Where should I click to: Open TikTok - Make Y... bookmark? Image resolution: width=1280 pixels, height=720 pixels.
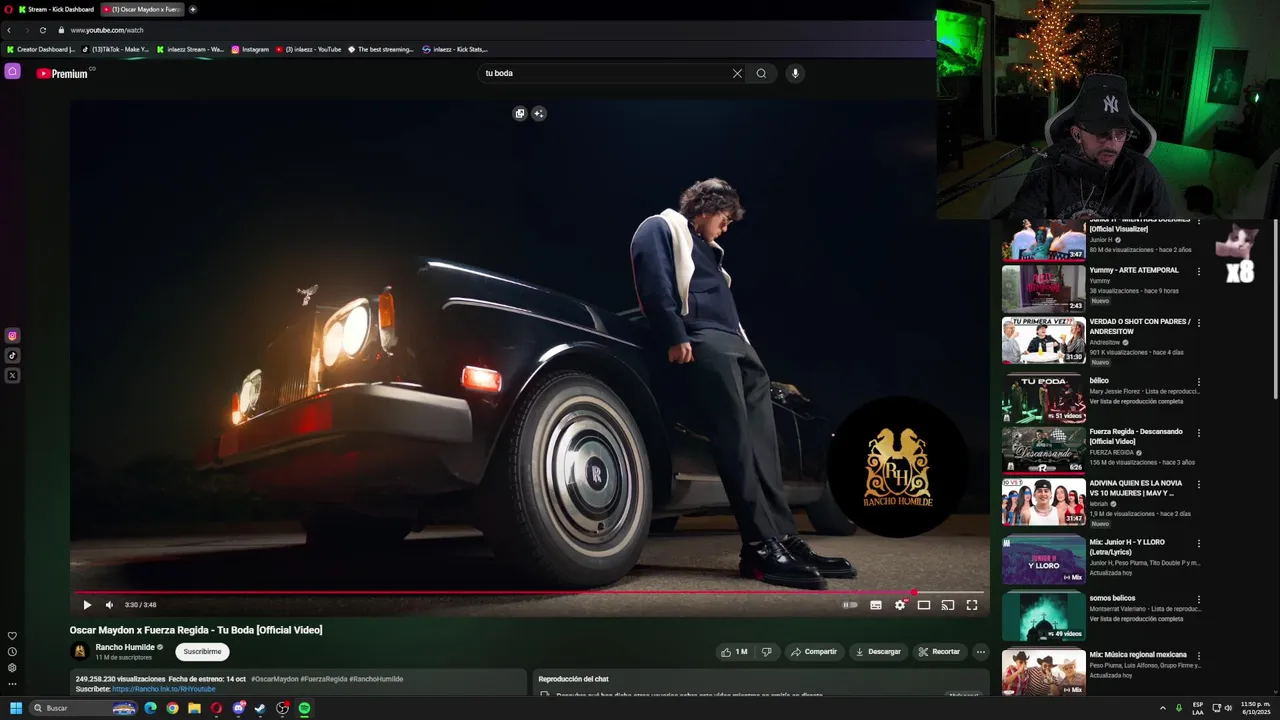pyautogui.click(x=115, y=49)
